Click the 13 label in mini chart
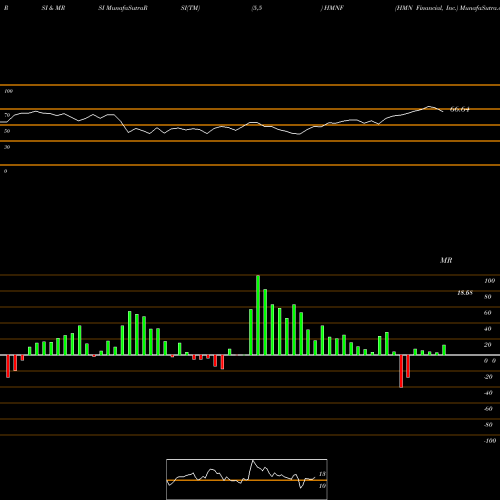This screenshot has height=500, width=500. (322, 474)
